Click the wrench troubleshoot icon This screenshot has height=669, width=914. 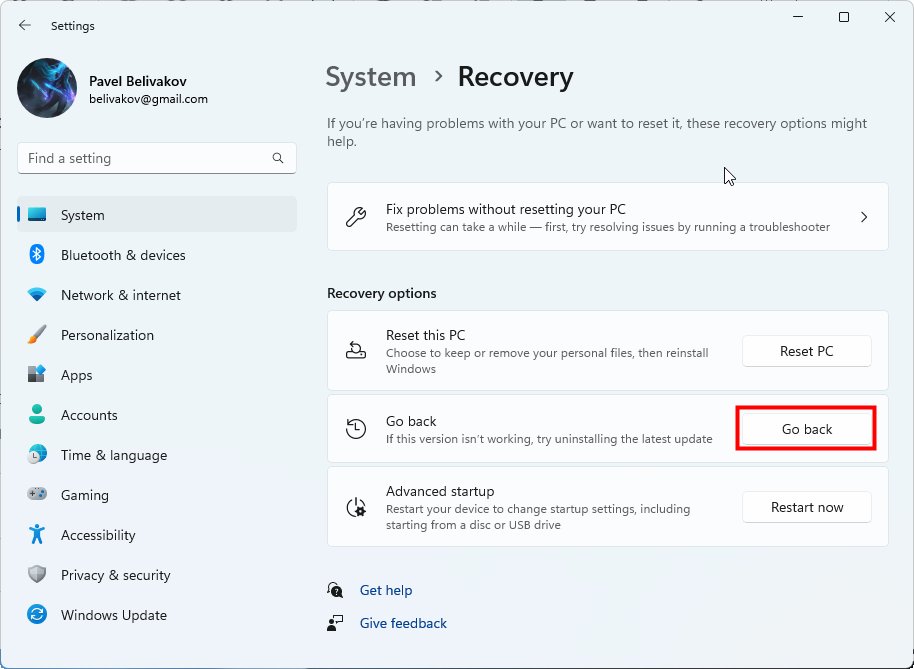pyautogui.click(x=356, y=217)
